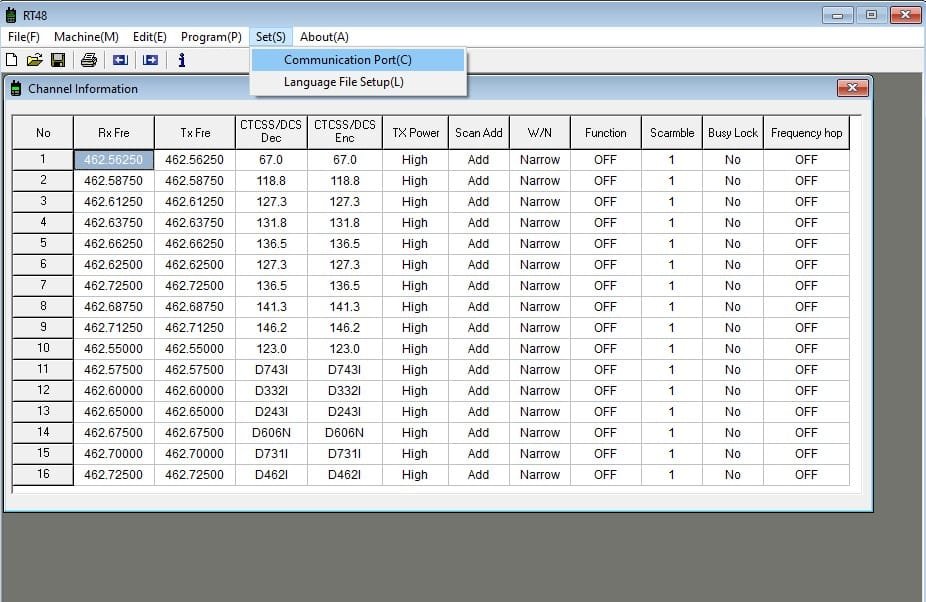Open the Machine(M) menu
Viewport: 926px width, 602px height.
click(86, 37)
